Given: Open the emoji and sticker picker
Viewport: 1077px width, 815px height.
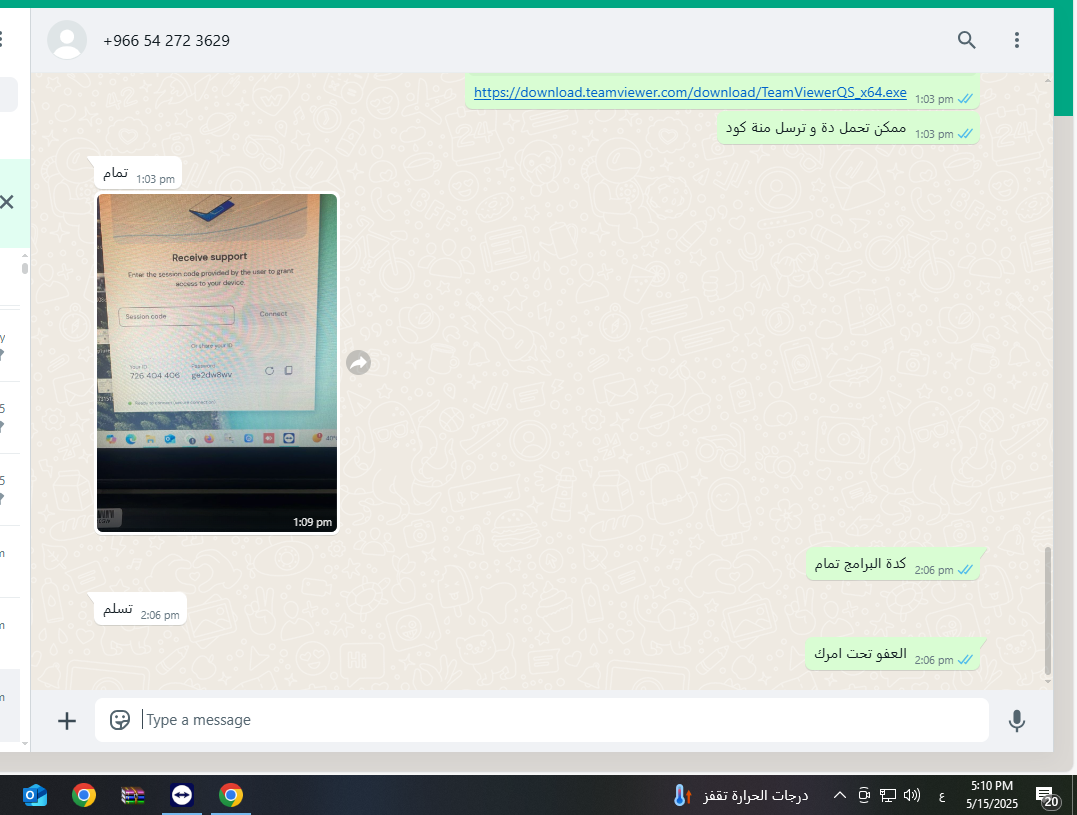Looking at the screenshot, I should 120,720.
